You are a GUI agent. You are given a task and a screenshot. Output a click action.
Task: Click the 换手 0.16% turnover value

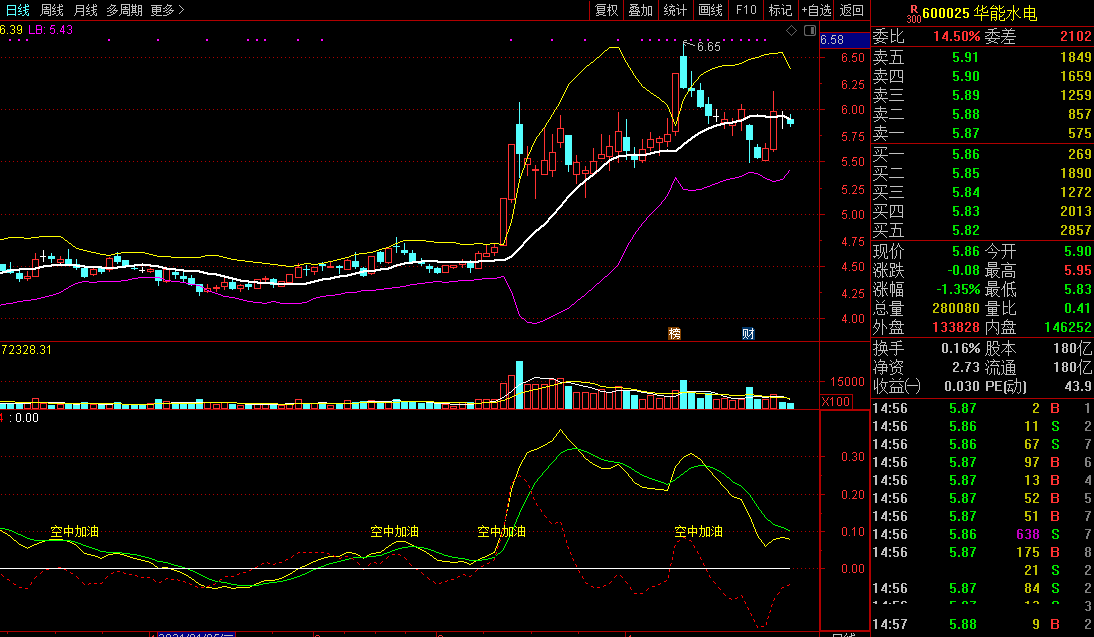pyautogui.click(x=960, y=348)
